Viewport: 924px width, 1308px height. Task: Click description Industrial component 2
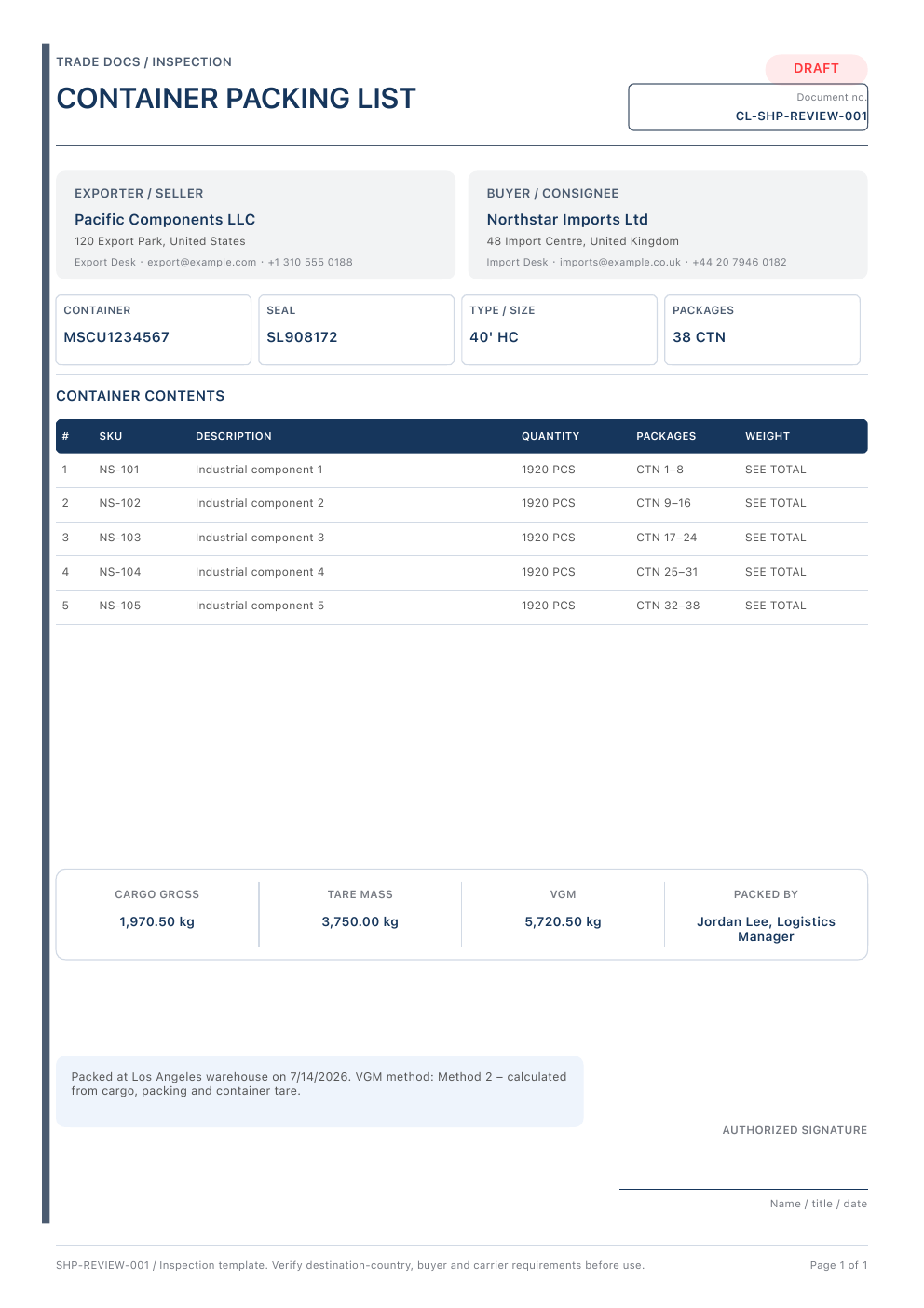point(260,503)
